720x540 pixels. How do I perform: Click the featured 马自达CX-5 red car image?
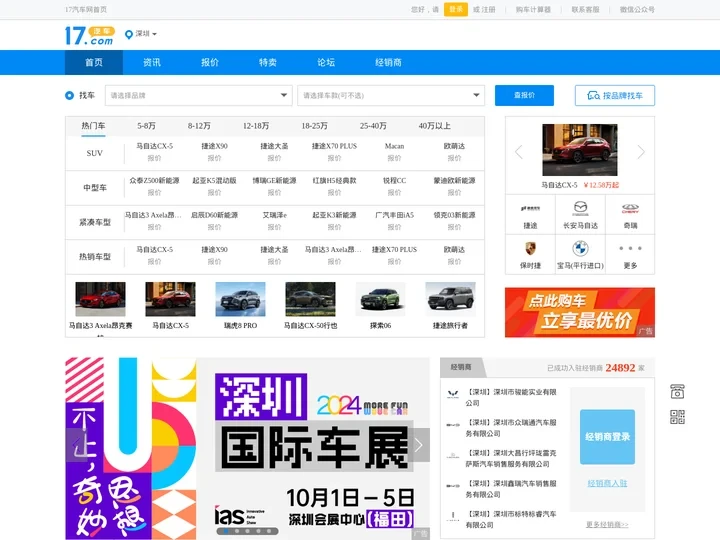(579, 150)
